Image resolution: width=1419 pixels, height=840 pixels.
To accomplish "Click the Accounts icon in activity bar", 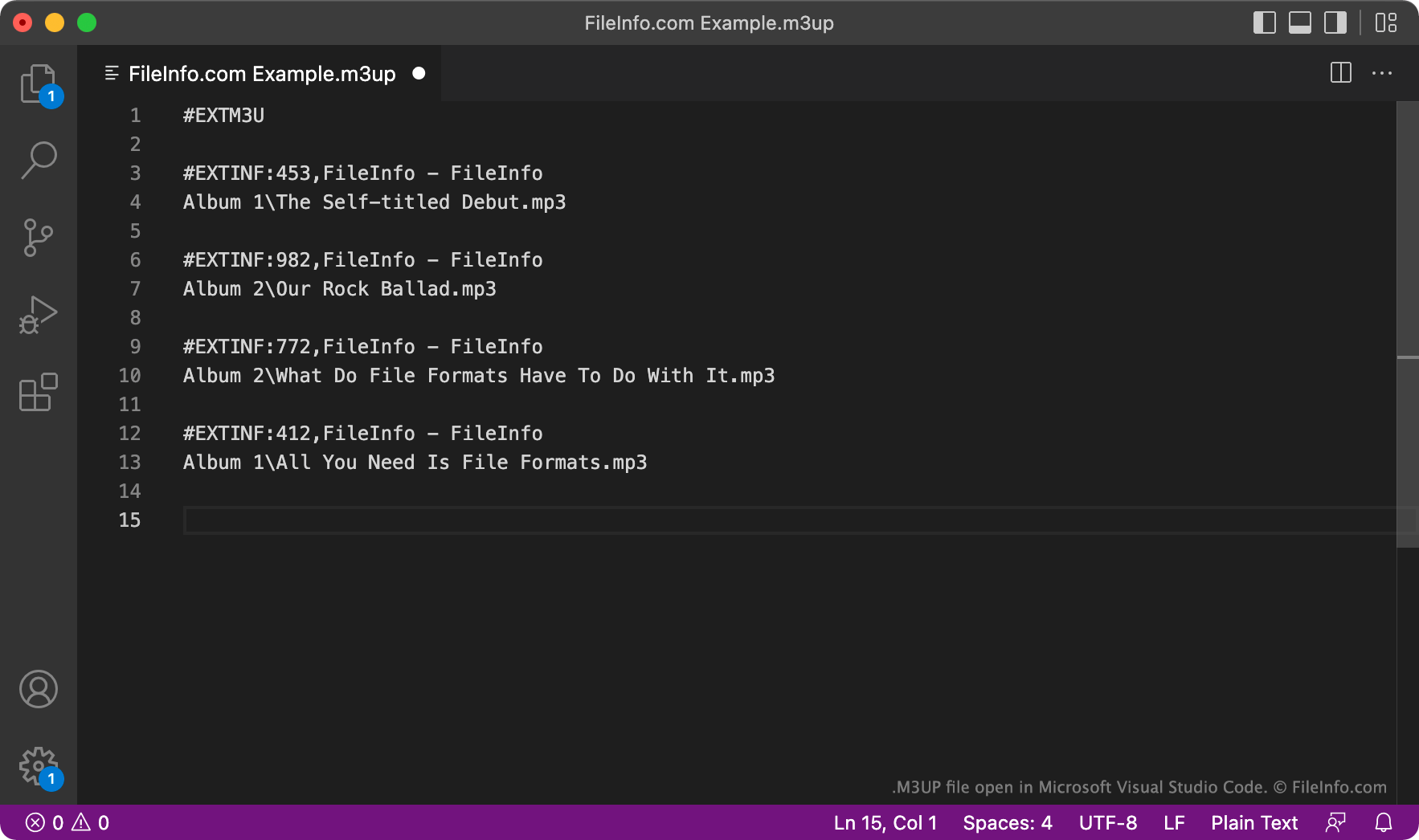I will 38,689.
